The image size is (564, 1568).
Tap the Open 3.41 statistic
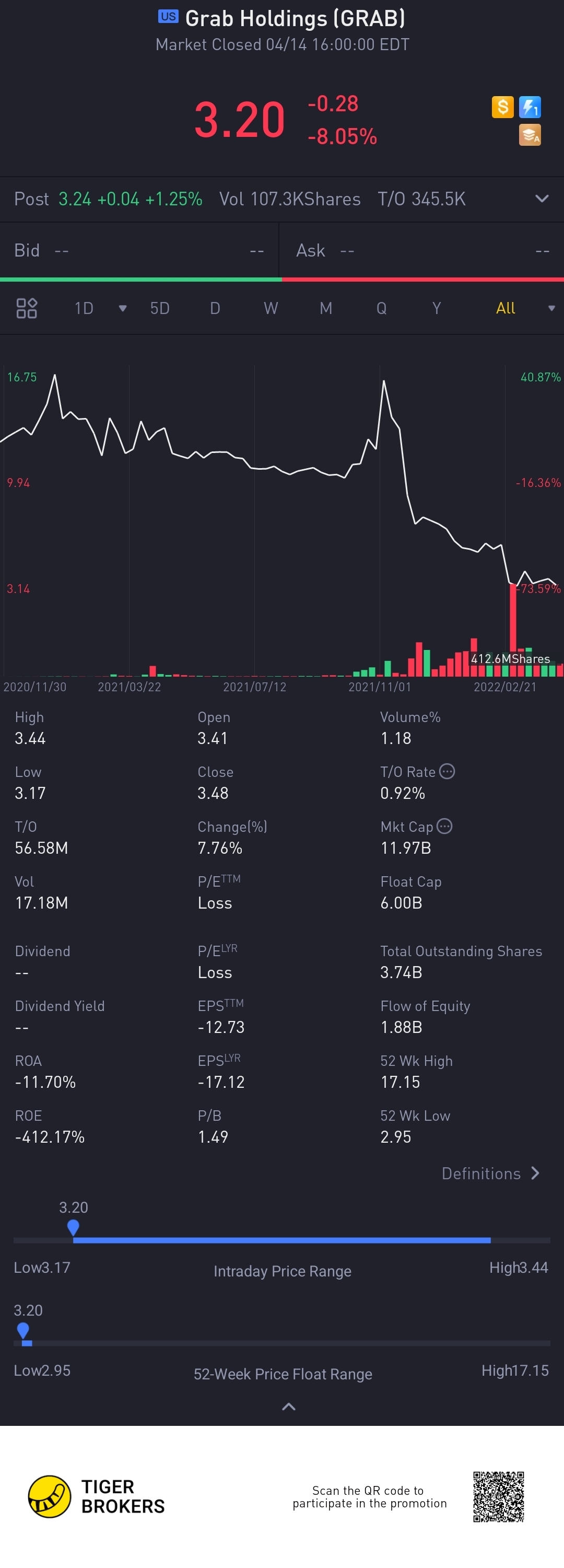(x=213, y=728)
